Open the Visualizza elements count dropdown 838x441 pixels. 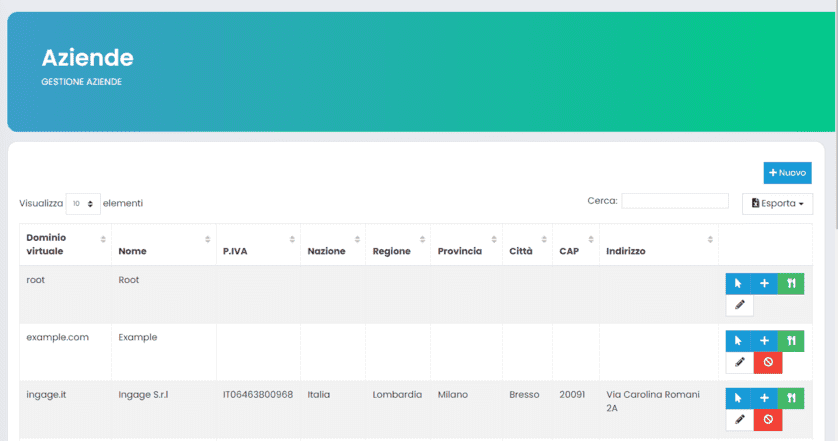click(x=83, y=203)
